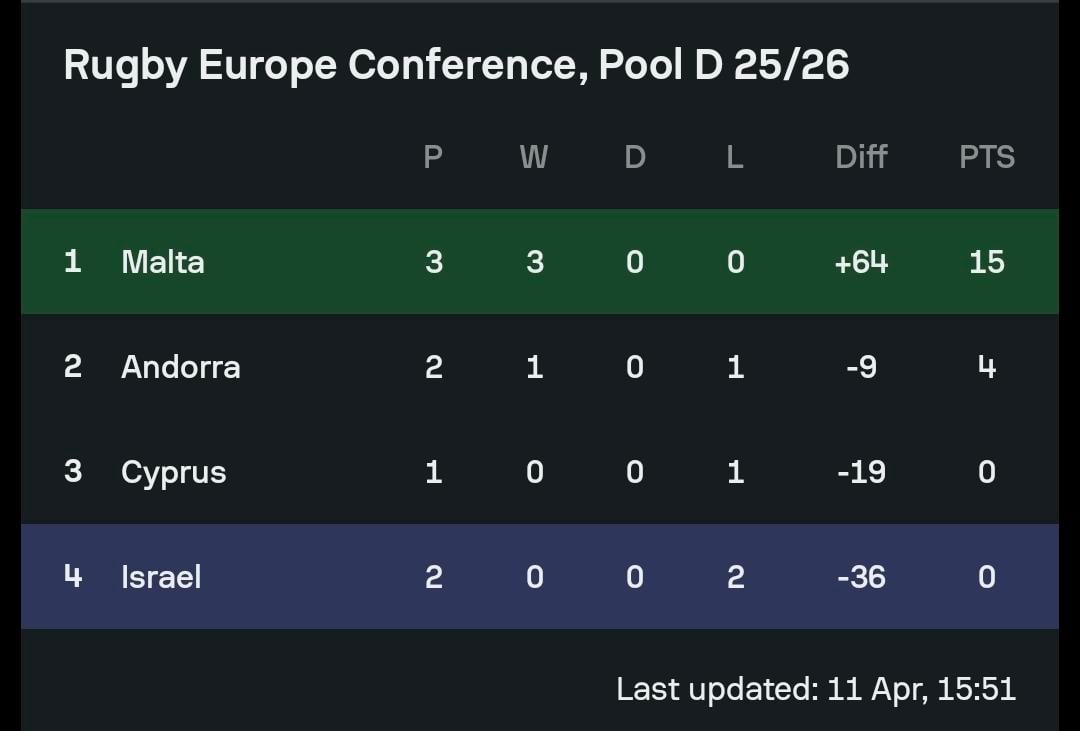Screen dimensions: 1080x731
Task: Click the PTS column header
Action: (986, 157)
